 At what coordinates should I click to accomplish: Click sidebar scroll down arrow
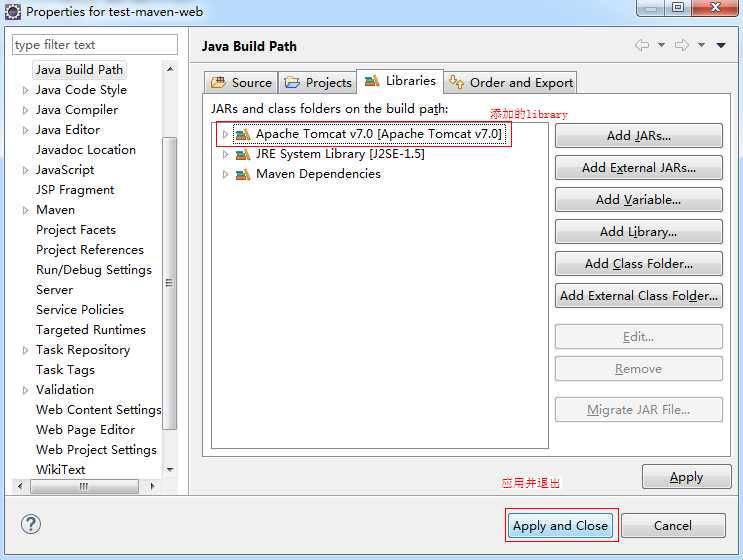click(170, 470)
